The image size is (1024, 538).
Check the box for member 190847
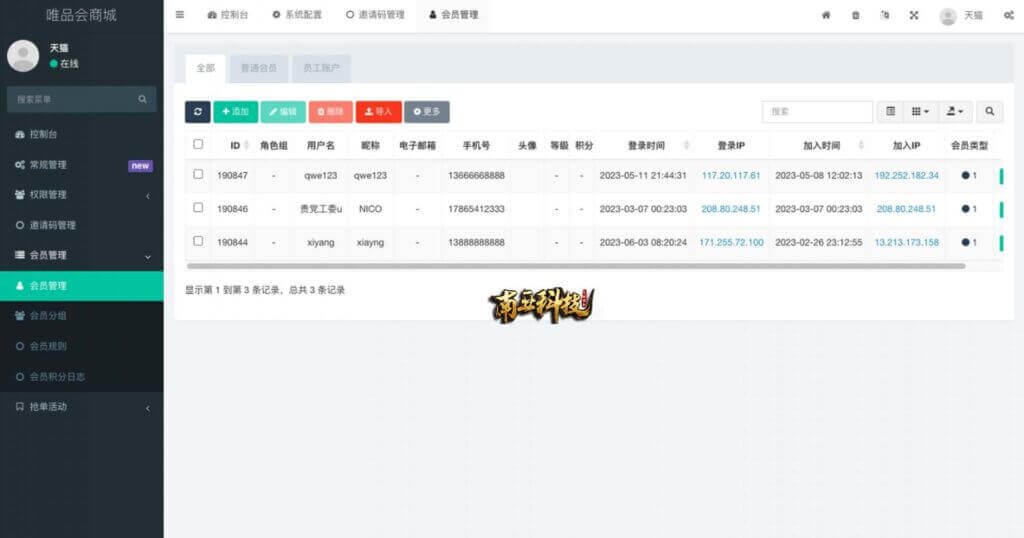(x=198, y=175)
